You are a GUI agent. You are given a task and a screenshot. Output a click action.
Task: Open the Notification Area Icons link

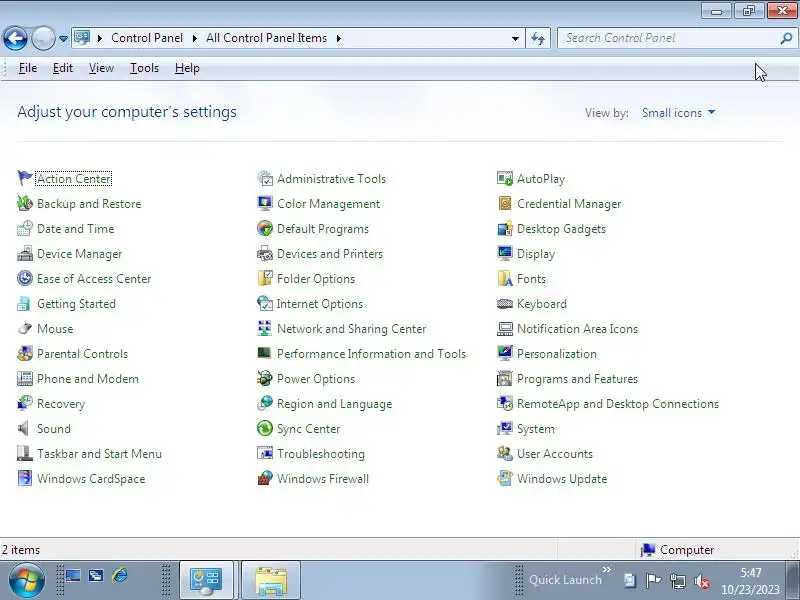(577, 329)
